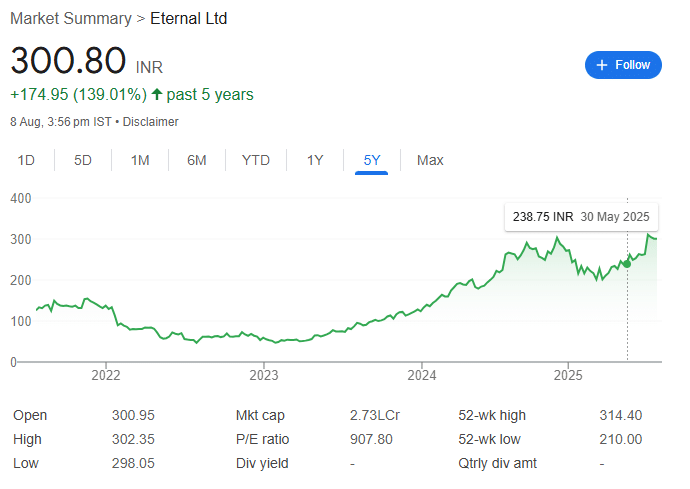Click the P/E ratio value 907.80
Viewport: 690px width, 489px height.
pos(371,439)
